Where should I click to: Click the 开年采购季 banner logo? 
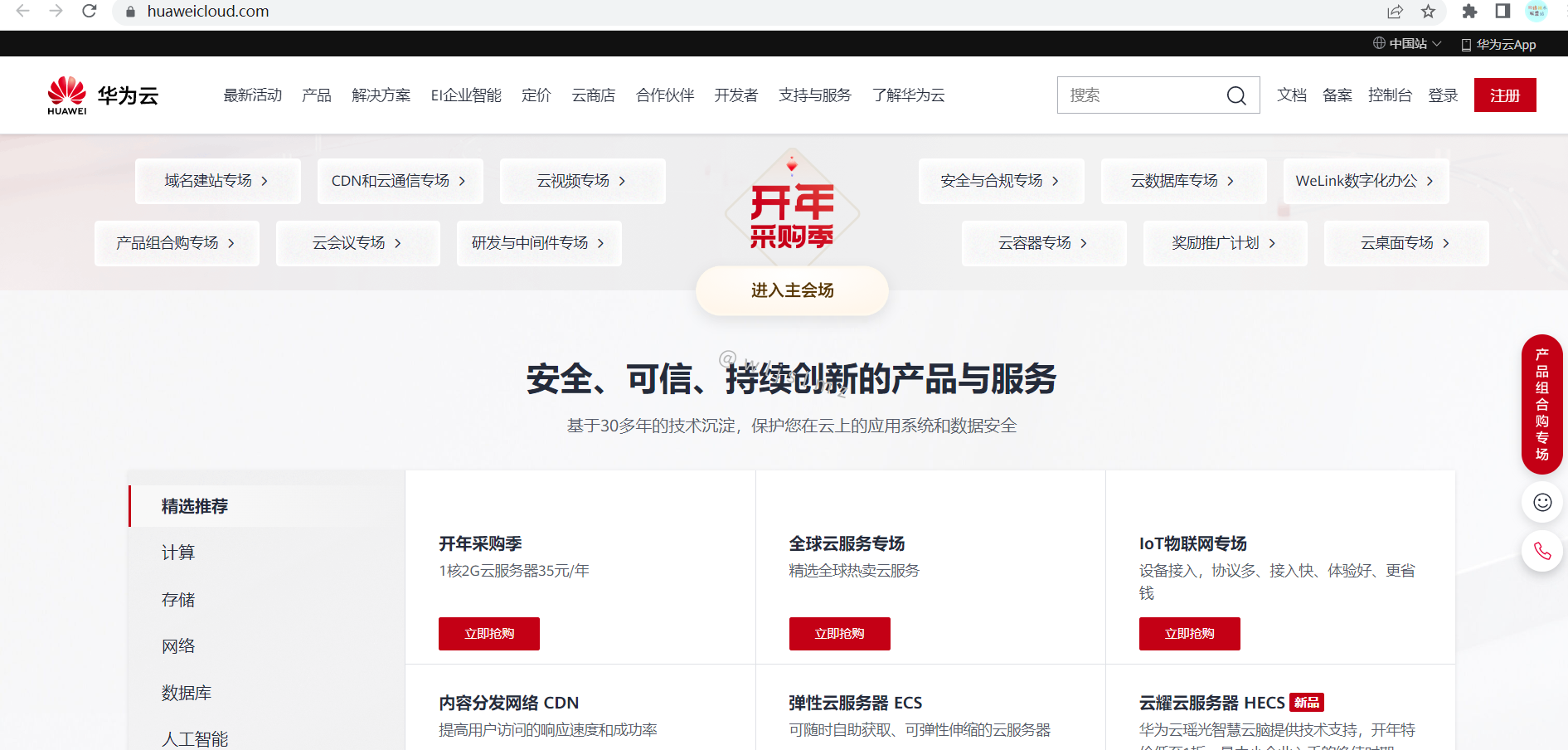(x=792, y=207)
